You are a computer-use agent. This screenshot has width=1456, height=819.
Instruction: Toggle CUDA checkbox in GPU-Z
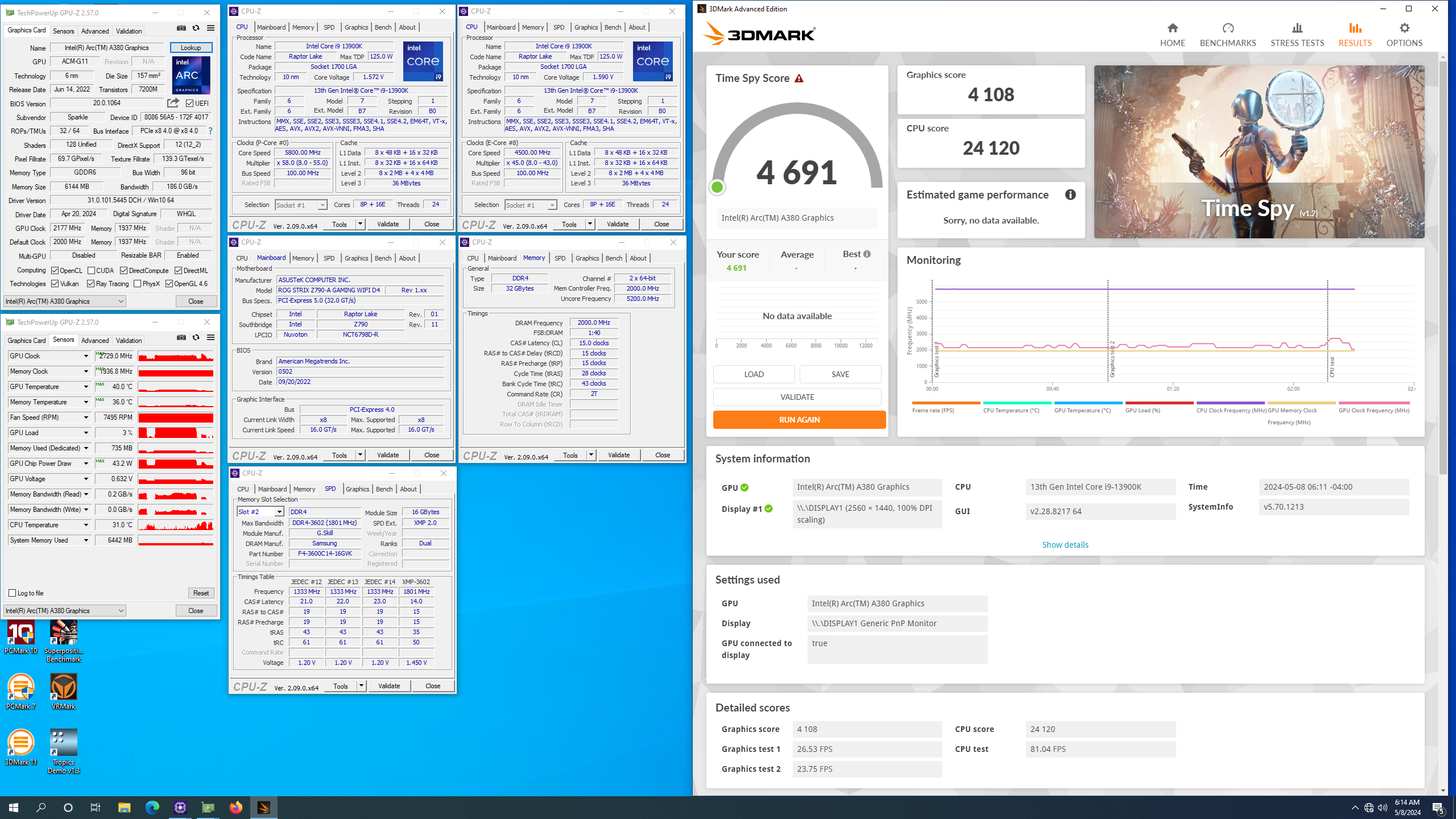(x=91, y=271)
